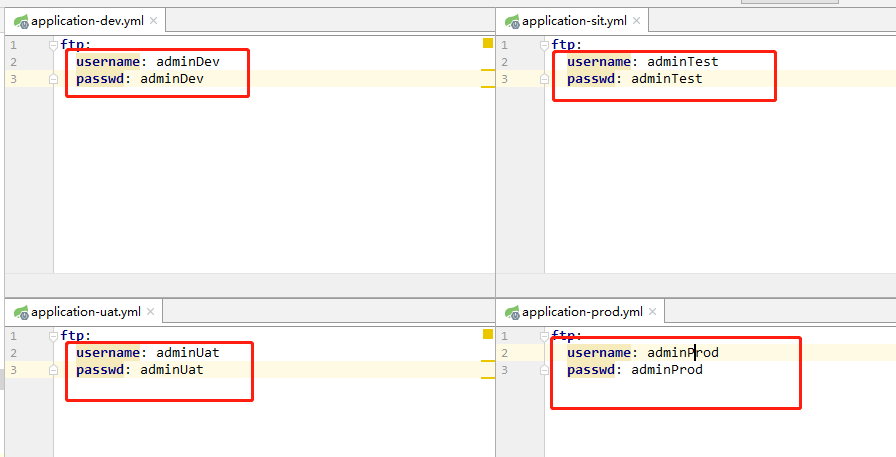Click fold end marker on line 3 in application-sit.yml
The height and width of the screenshot is (457, 896).
pos(544,79)
